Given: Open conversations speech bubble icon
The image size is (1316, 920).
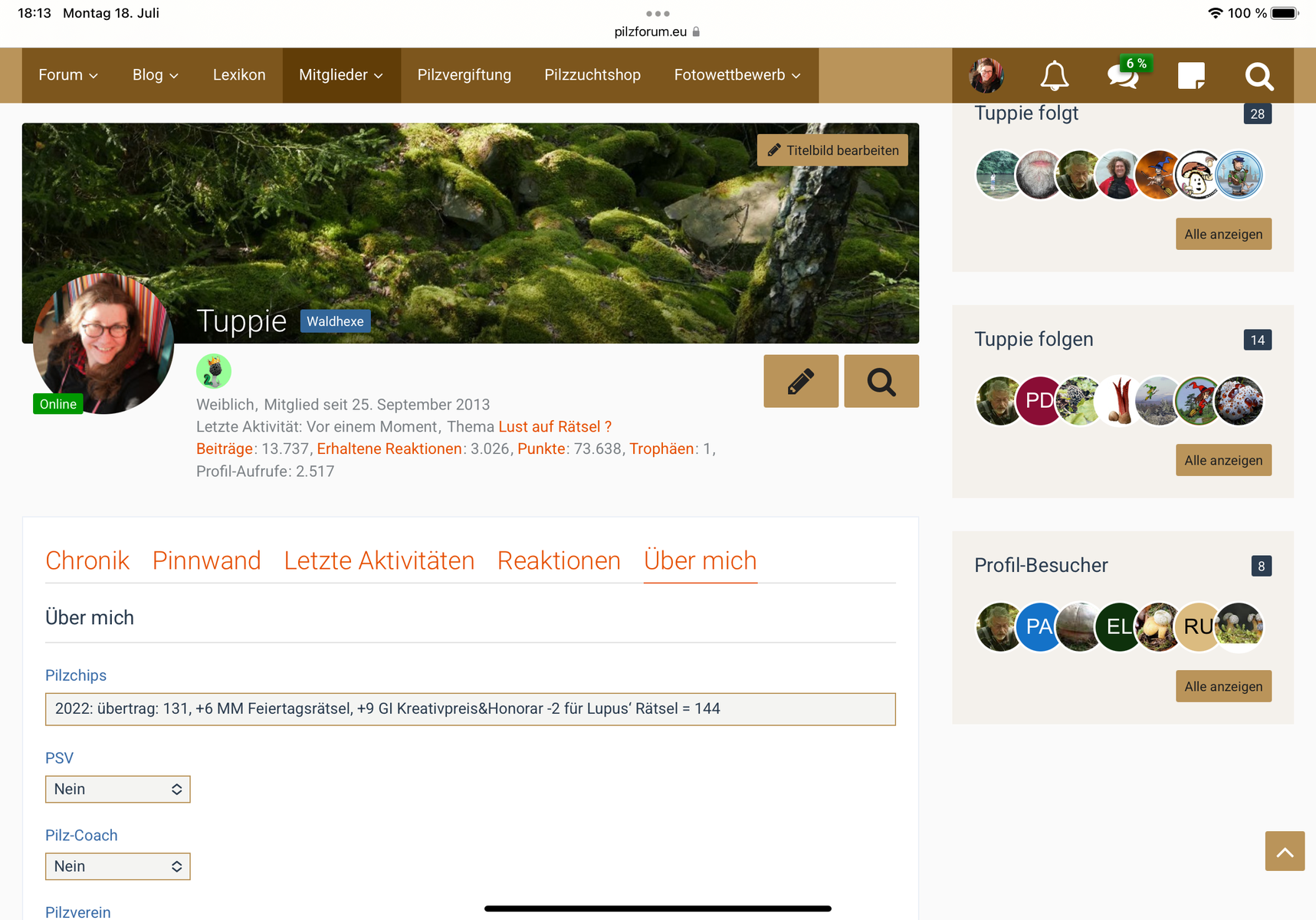Looking at the screenshot, I should [x=1123, y=75].
